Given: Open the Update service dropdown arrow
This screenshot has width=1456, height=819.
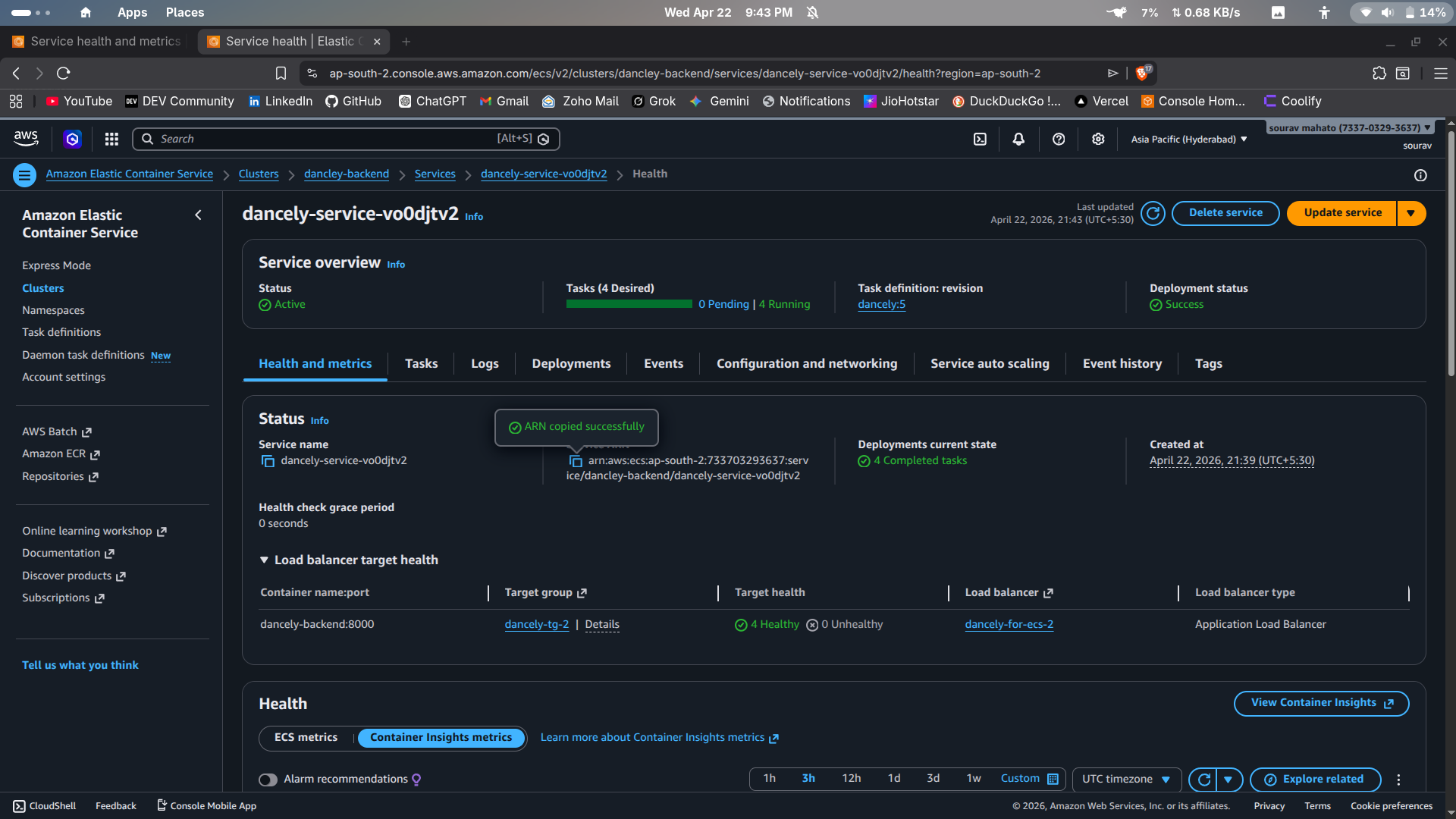Looking at the screenshot, I should tap(1410, 213).
